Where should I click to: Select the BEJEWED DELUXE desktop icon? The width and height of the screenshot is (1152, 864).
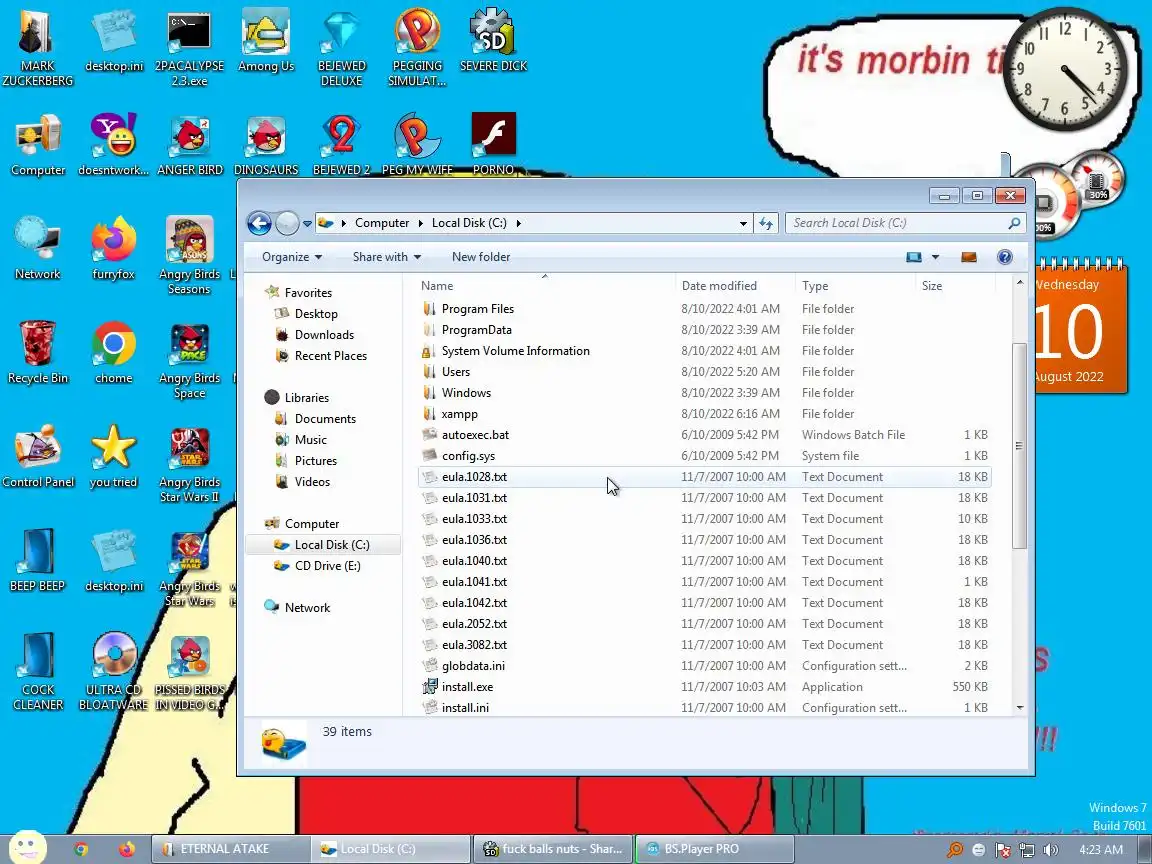point(342,48)
